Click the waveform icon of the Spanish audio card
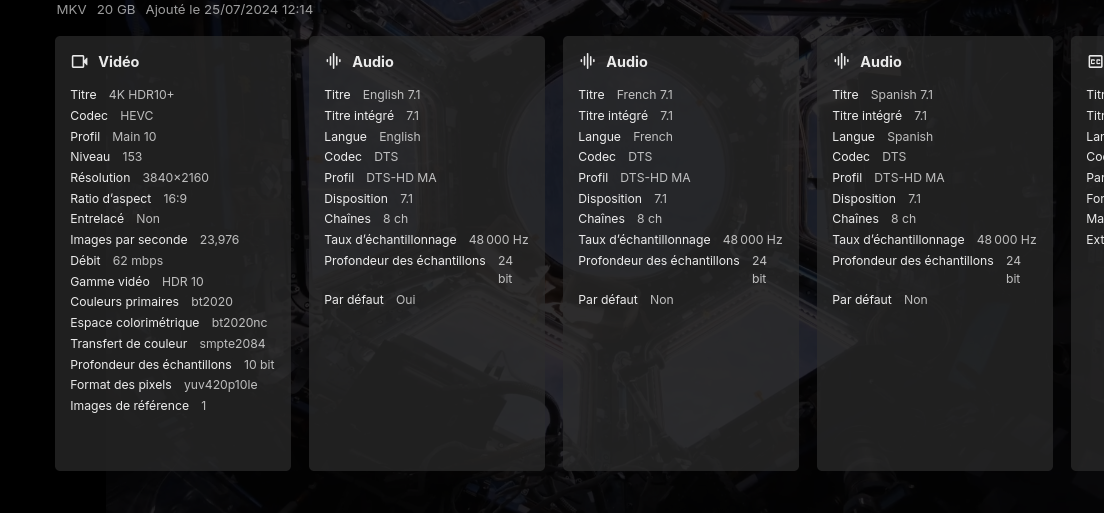 pos(841,62)
